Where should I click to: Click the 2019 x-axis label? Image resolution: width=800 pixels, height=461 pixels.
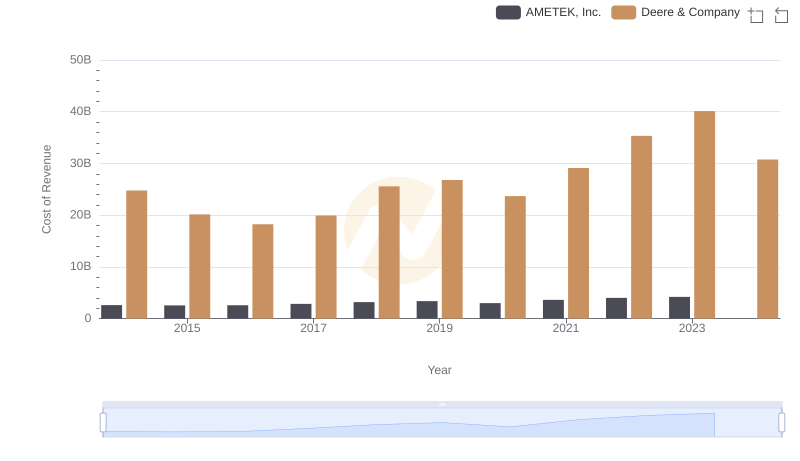[x=439, y=328]
